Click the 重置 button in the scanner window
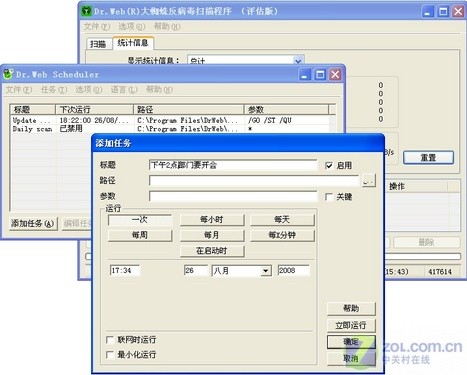 click(428, 158)
